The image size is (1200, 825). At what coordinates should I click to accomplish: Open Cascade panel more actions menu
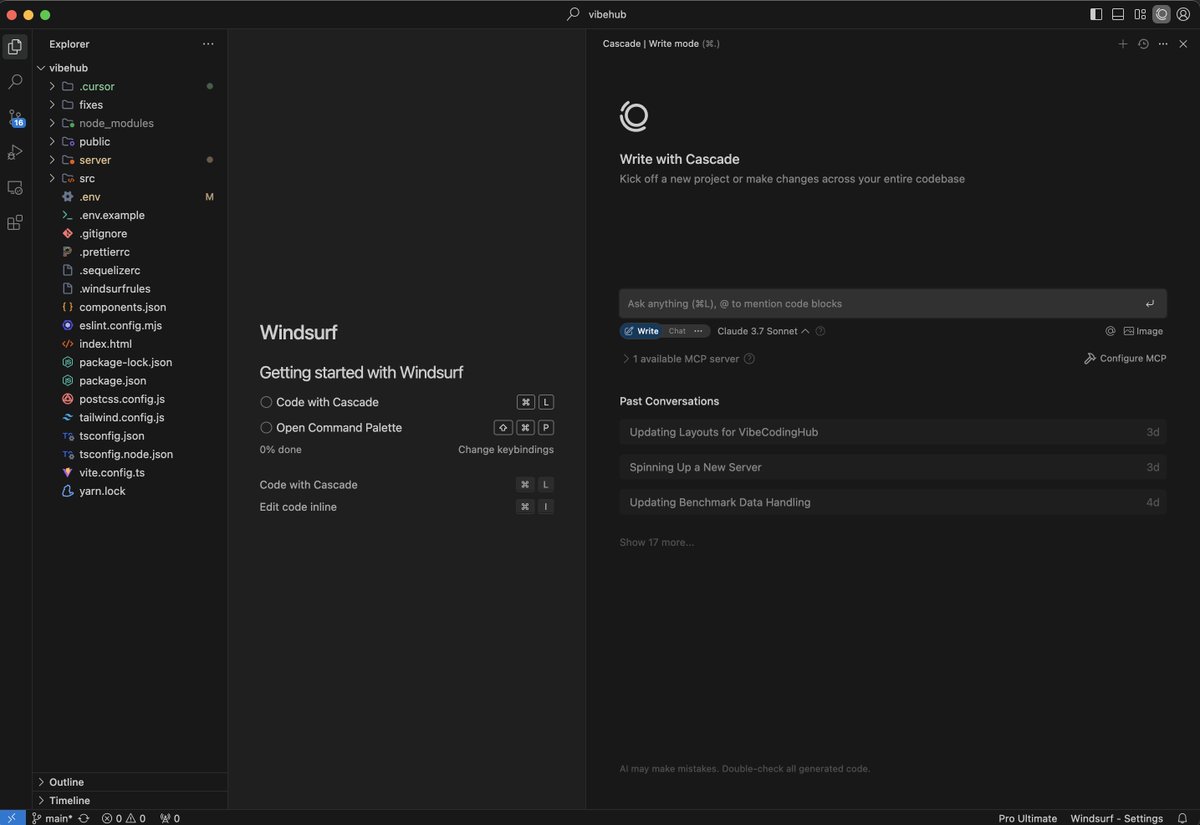point(1163,44)
